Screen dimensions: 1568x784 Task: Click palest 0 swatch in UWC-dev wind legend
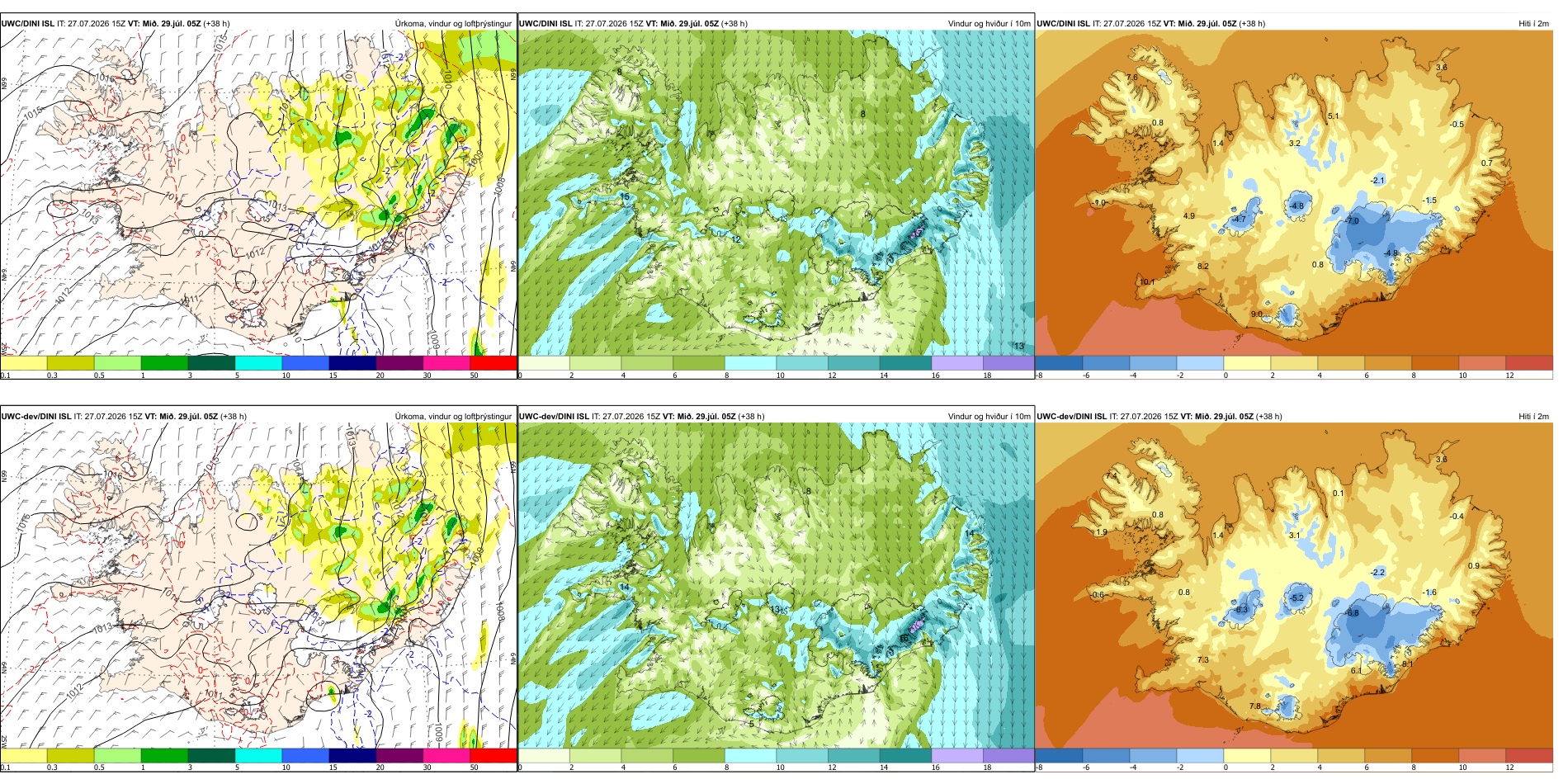(x=544, y=755)
